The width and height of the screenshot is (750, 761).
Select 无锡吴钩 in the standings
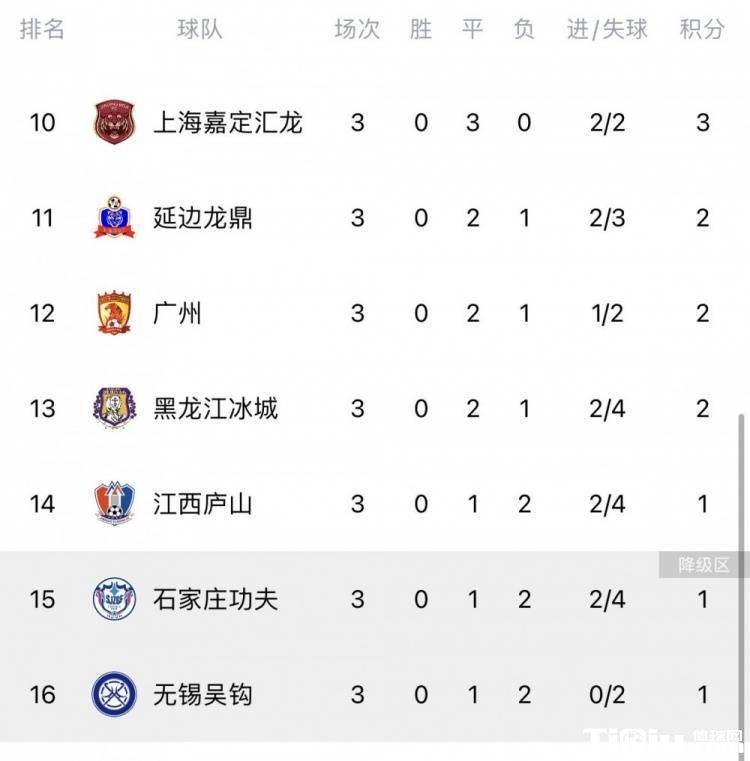[x=202, y=694]
